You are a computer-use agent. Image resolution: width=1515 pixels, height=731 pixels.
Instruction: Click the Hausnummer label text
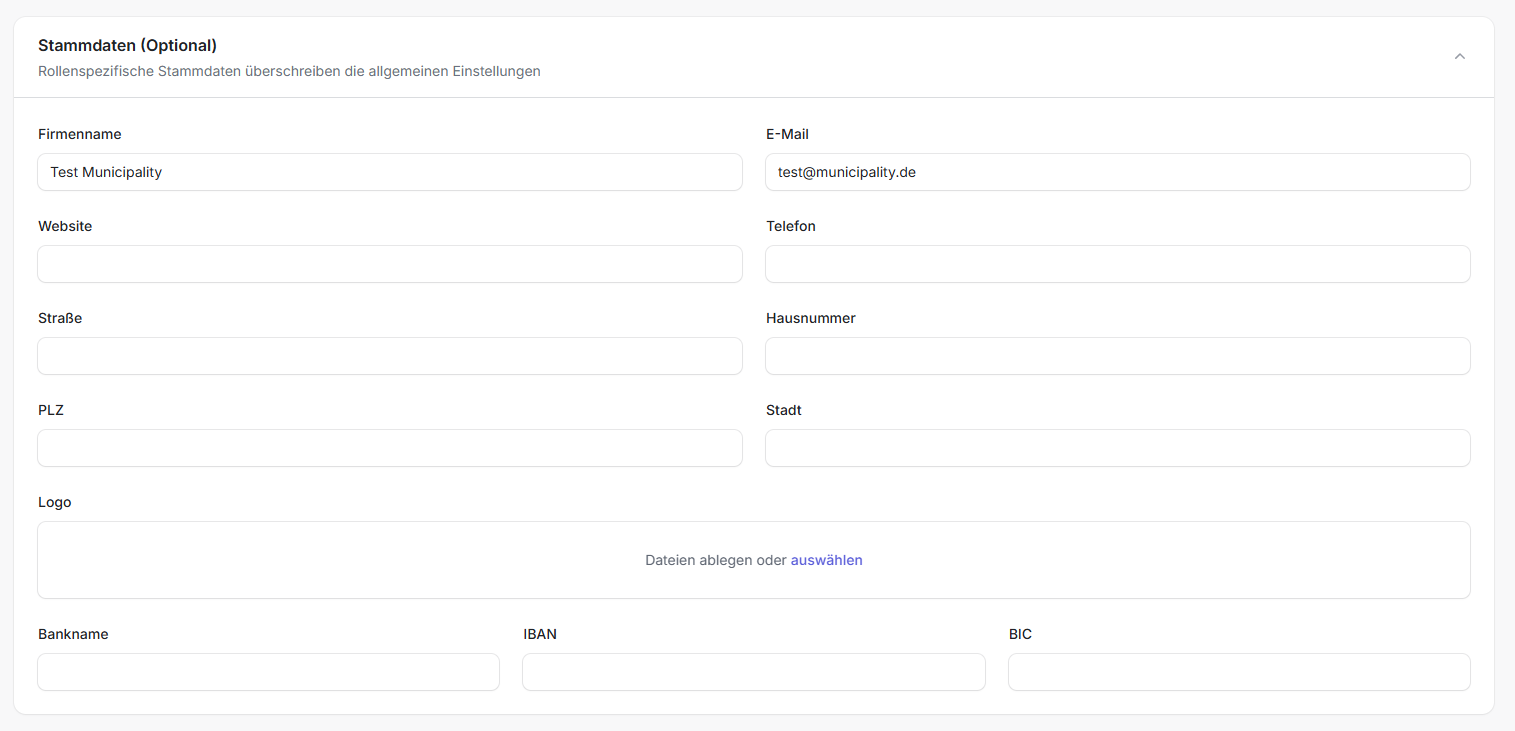[810, 318]
